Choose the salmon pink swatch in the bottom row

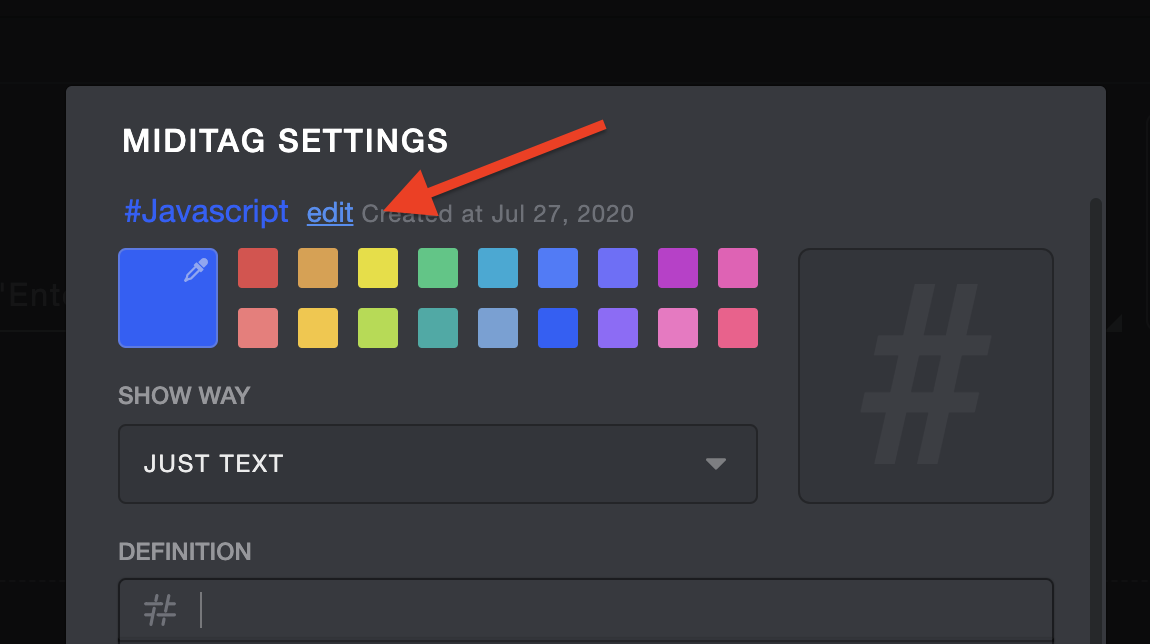(258, 328)
